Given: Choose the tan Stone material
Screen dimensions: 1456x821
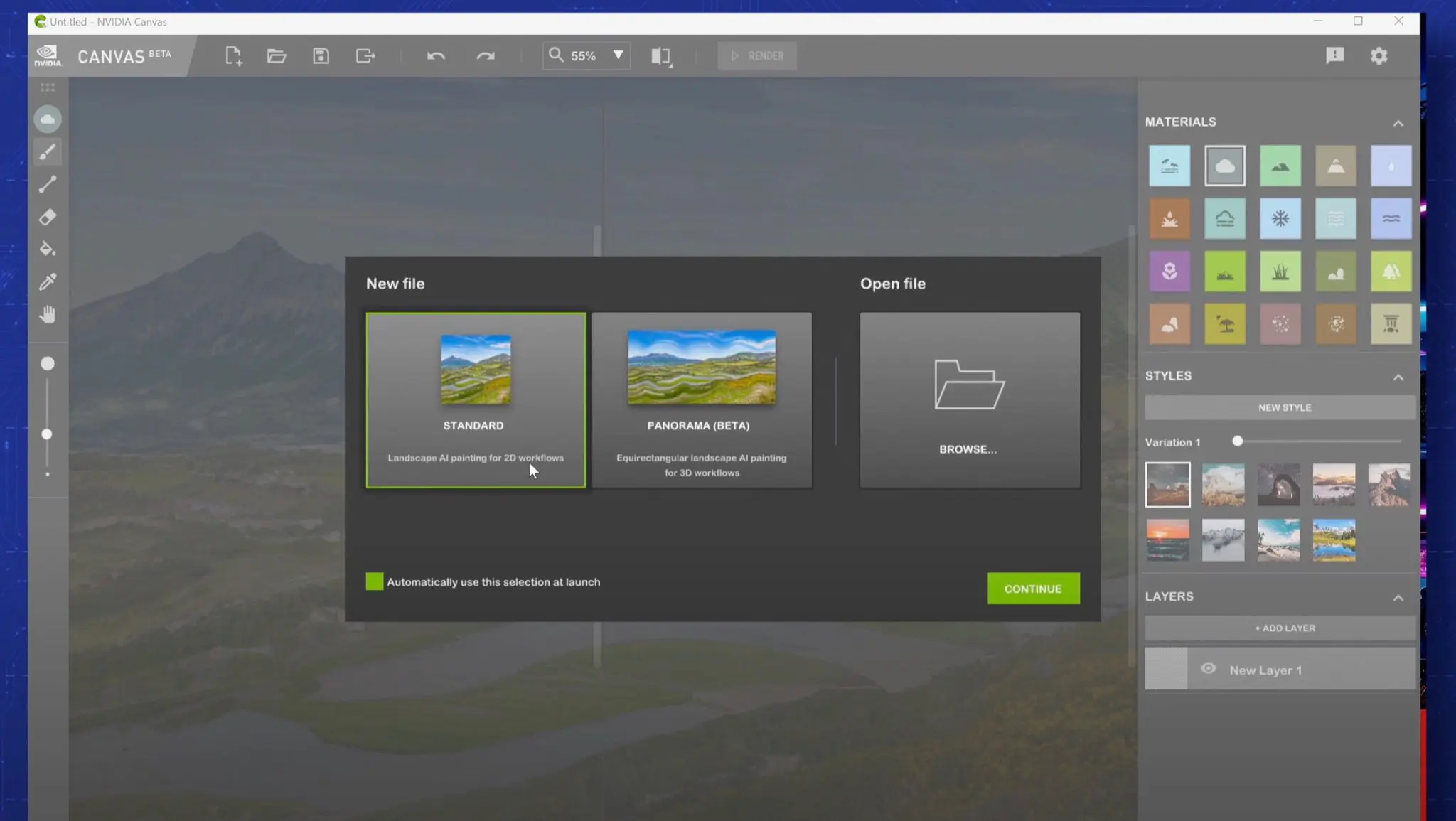Looking at the screenshot, I should 1169,324.
